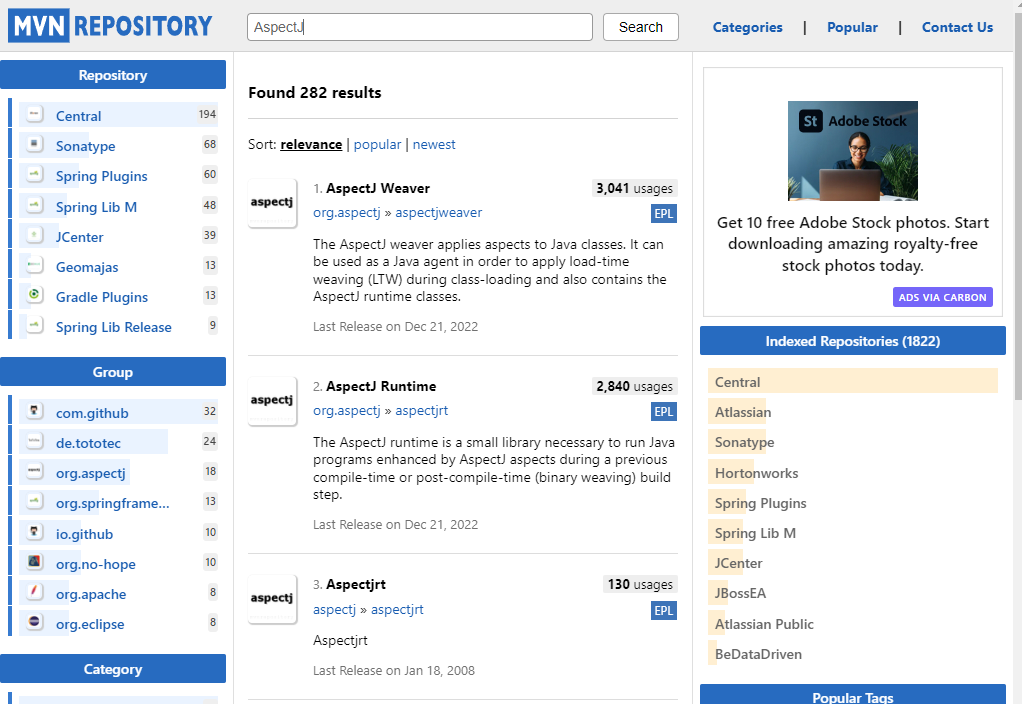Filter by com.github group
Image resolution: width=1022 pixels, height=704 pixels.
(x=92, y=413)
